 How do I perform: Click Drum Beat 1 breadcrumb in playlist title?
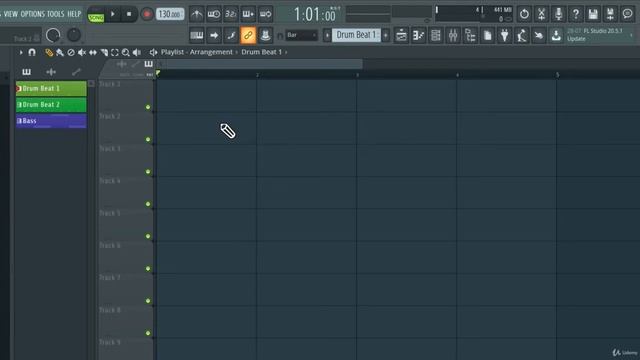coord(261,52)
